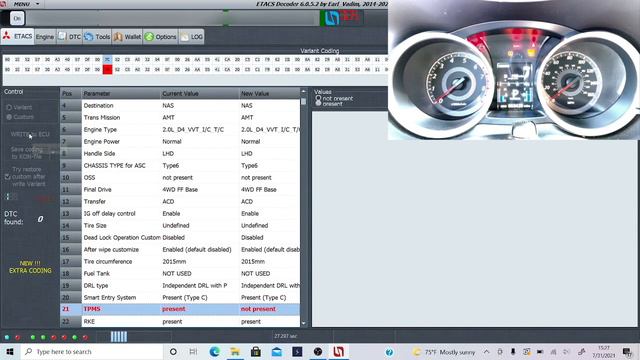The width and height of the screenshot is (640, 360).
Task: Select the Destination parameter row
Action: (x=180, y=105)
